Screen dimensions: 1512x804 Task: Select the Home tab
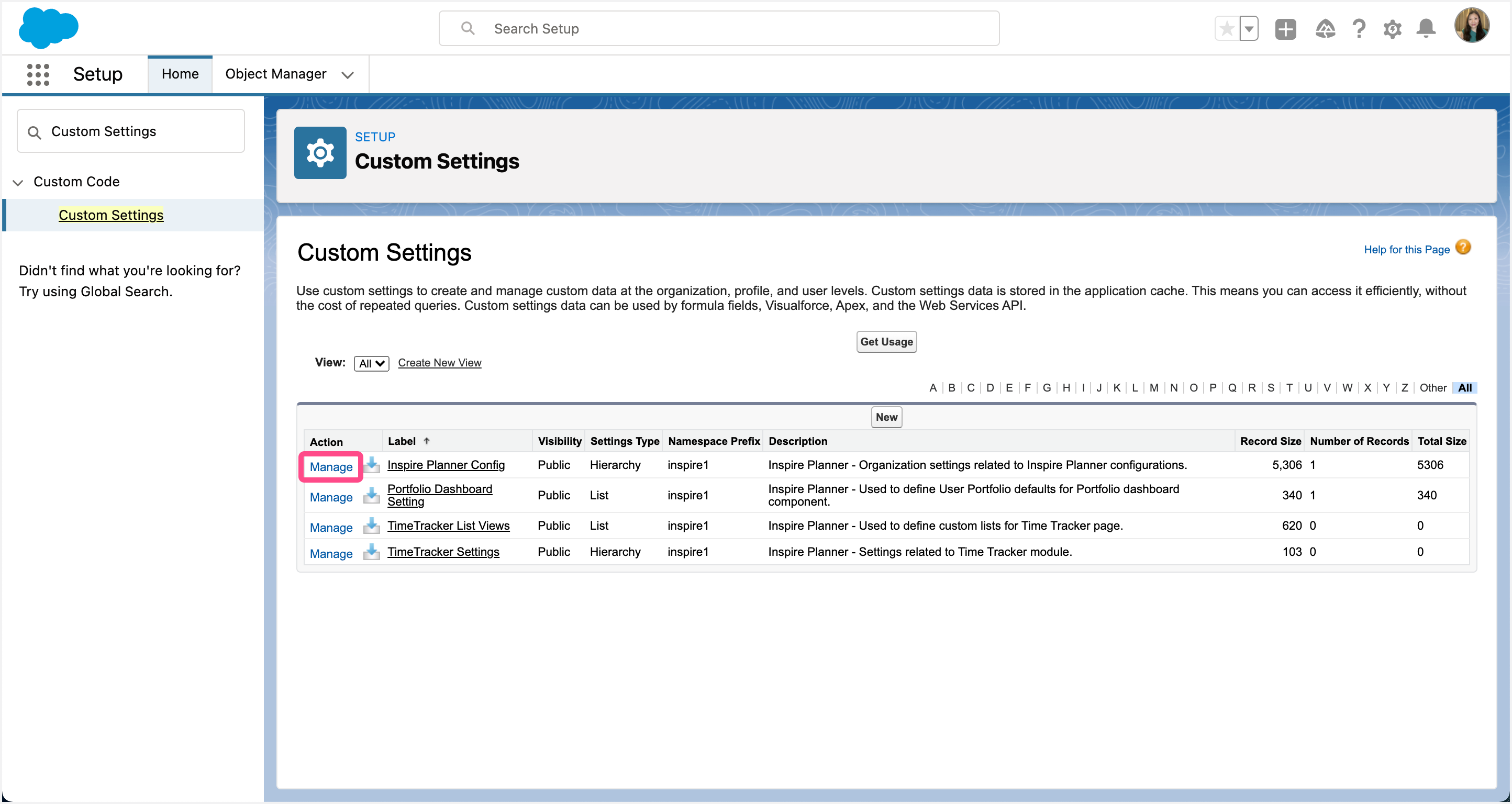click(x=180, y=74)
